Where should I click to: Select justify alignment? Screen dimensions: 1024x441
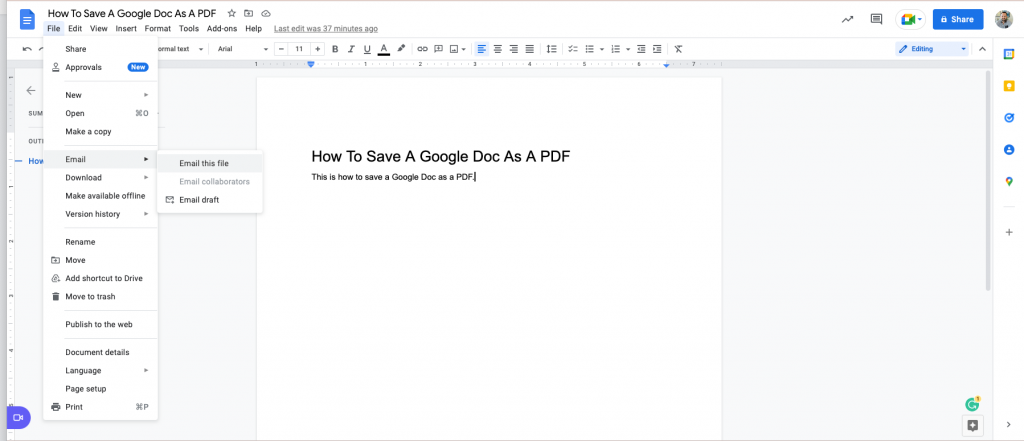pos(530,49)
